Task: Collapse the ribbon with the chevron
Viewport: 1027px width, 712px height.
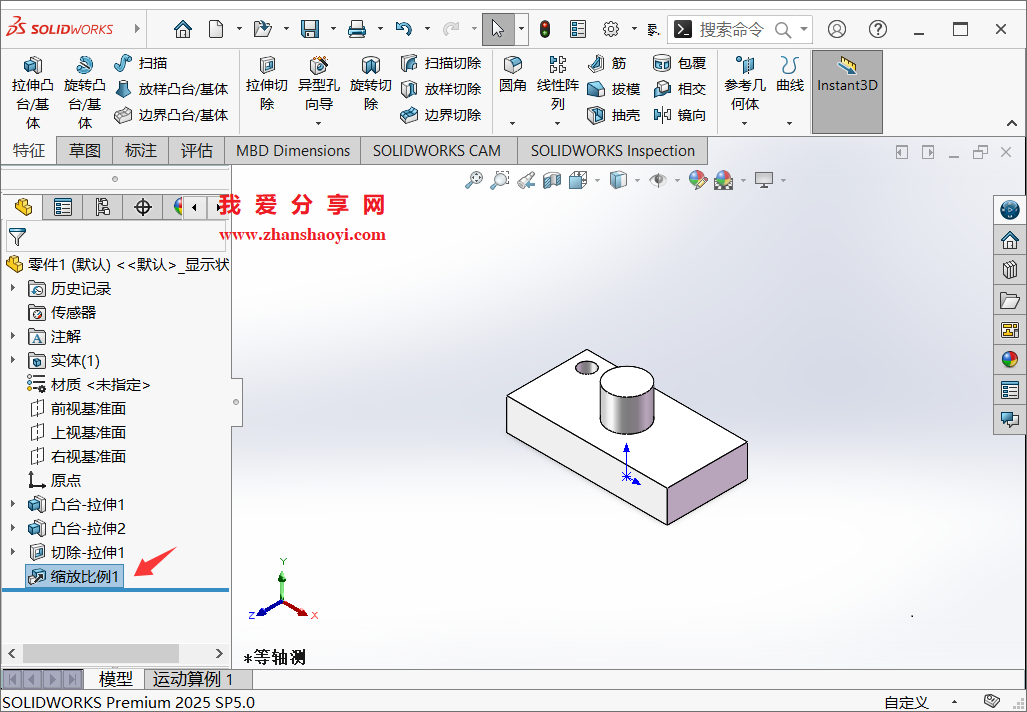Action: [x=1011, y=123]
